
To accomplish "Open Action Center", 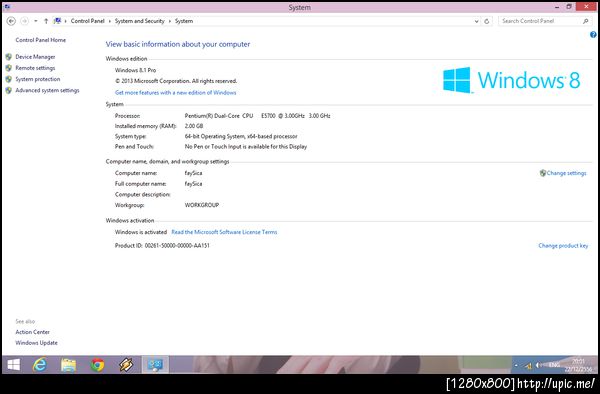I will pyautogui.click(x=33, y=332).
